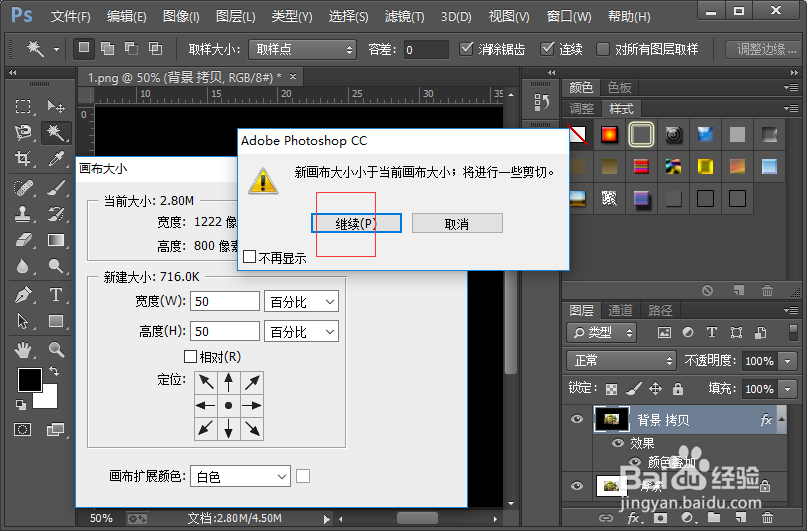Open width unit 百分比 dropdown
Image resolution: width=807 pixels, height=531 pixels.
(302, 302)
